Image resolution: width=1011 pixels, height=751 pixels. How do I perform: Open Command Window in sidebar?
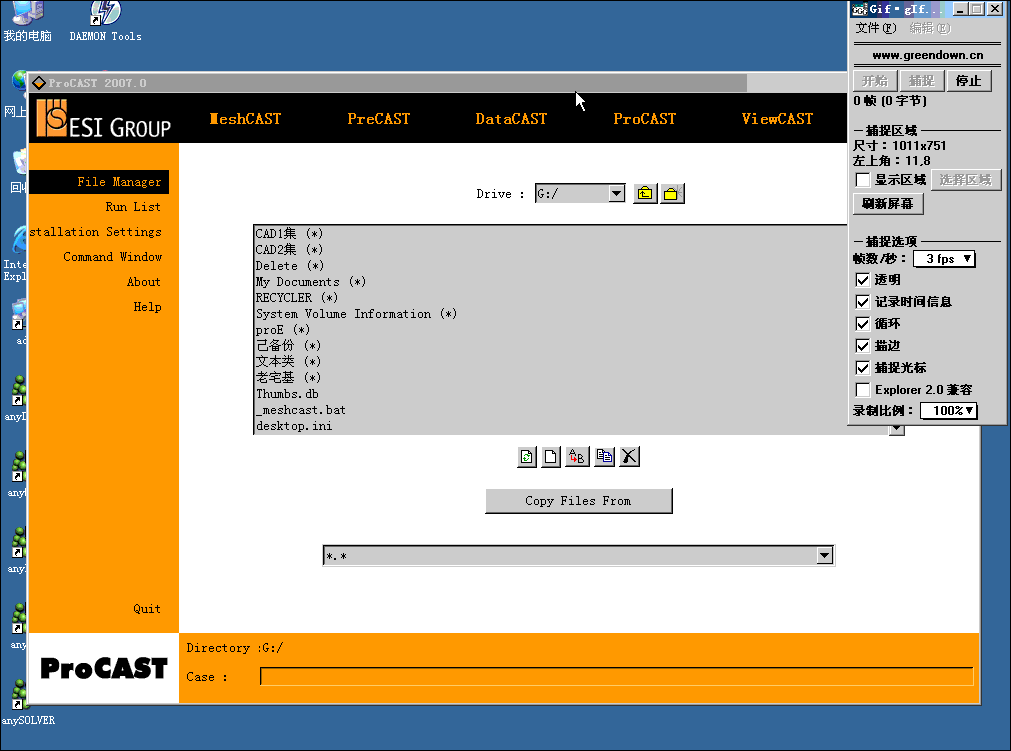click(x=112, y=257)
